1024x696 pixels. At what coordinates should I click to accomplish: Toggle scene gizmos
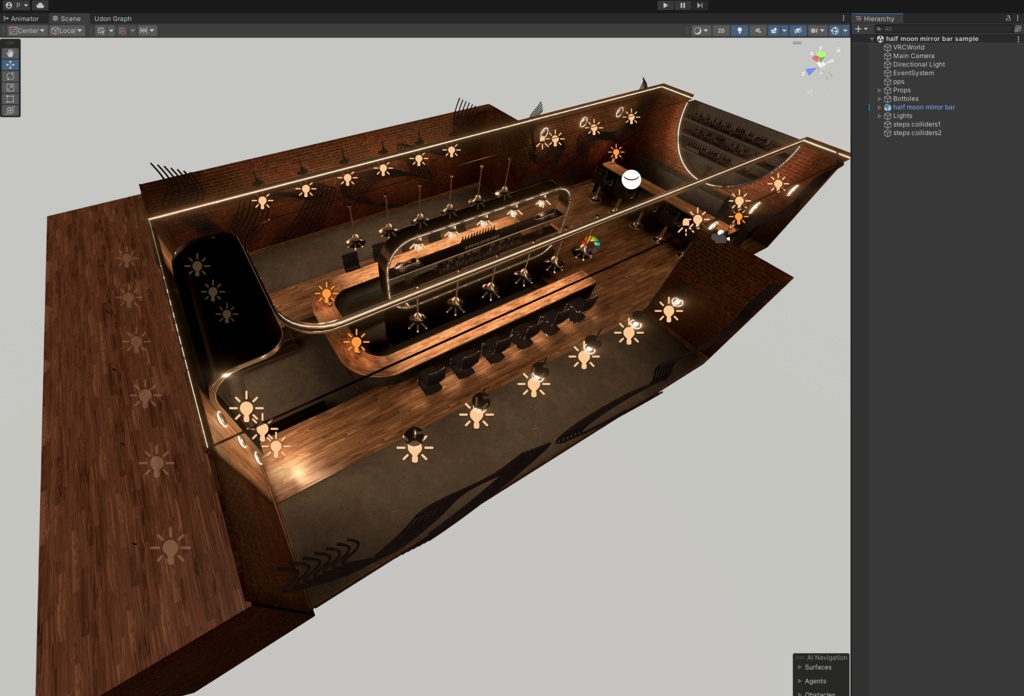pyautogui.click(x=835, y=31)
